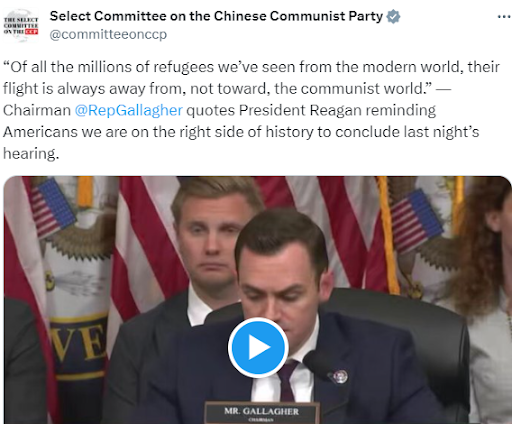The height and width of the screenshot is (424, 512).
Task: Open the three-dot more options menu
Action: pyautogui.click(x=504, y=16)
